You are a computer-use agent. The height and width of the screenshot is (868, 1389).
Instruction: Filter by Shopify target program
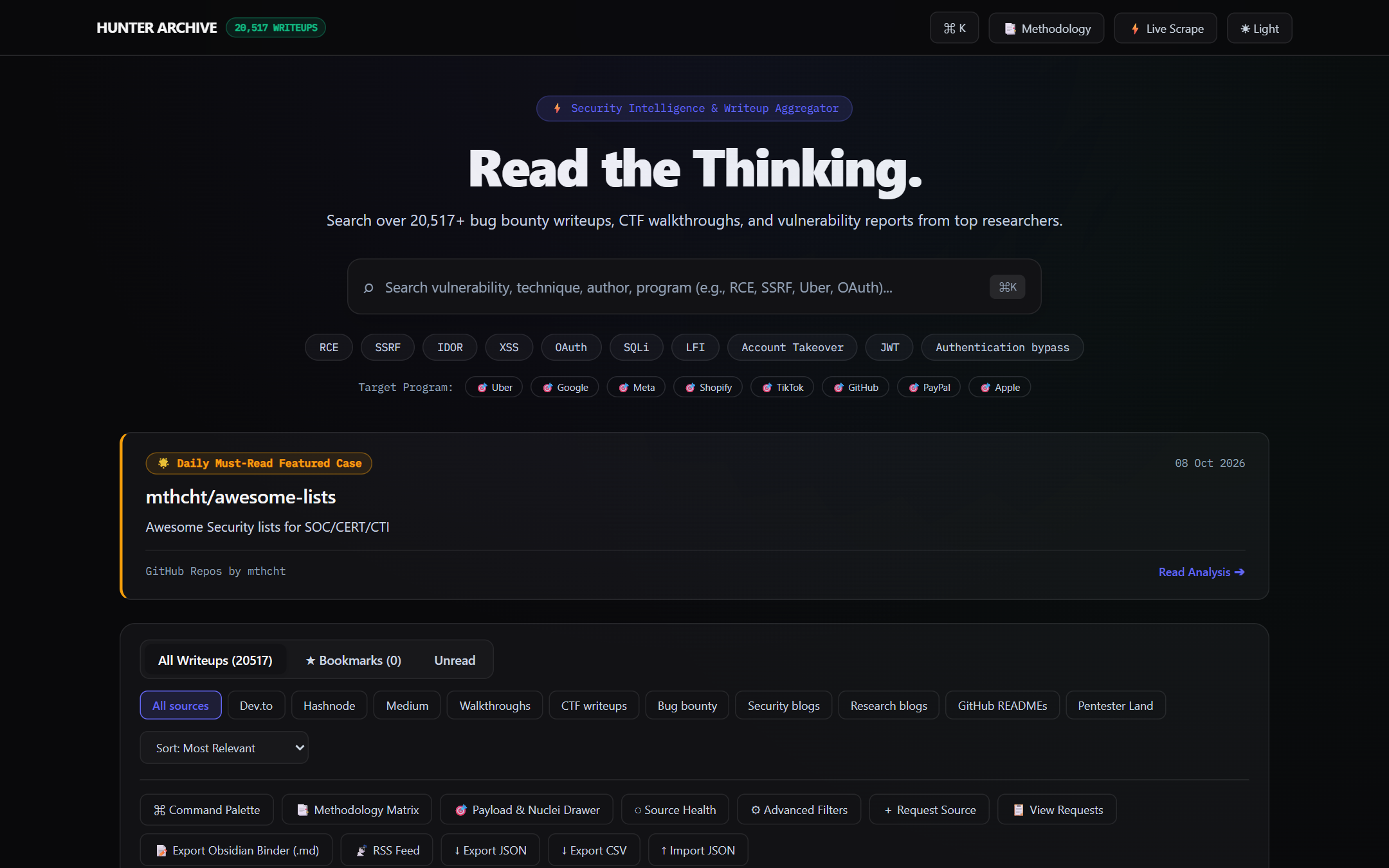tap(708, 387)
